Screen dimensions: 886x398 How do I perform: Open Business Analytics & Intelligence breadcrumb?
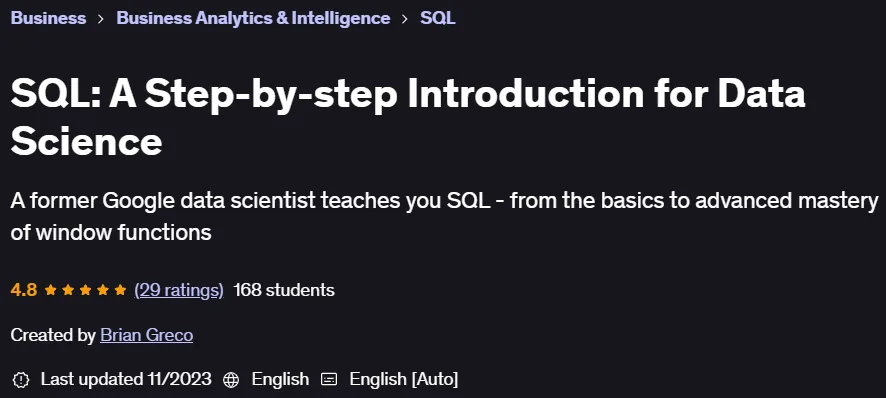tap(253, 18)
